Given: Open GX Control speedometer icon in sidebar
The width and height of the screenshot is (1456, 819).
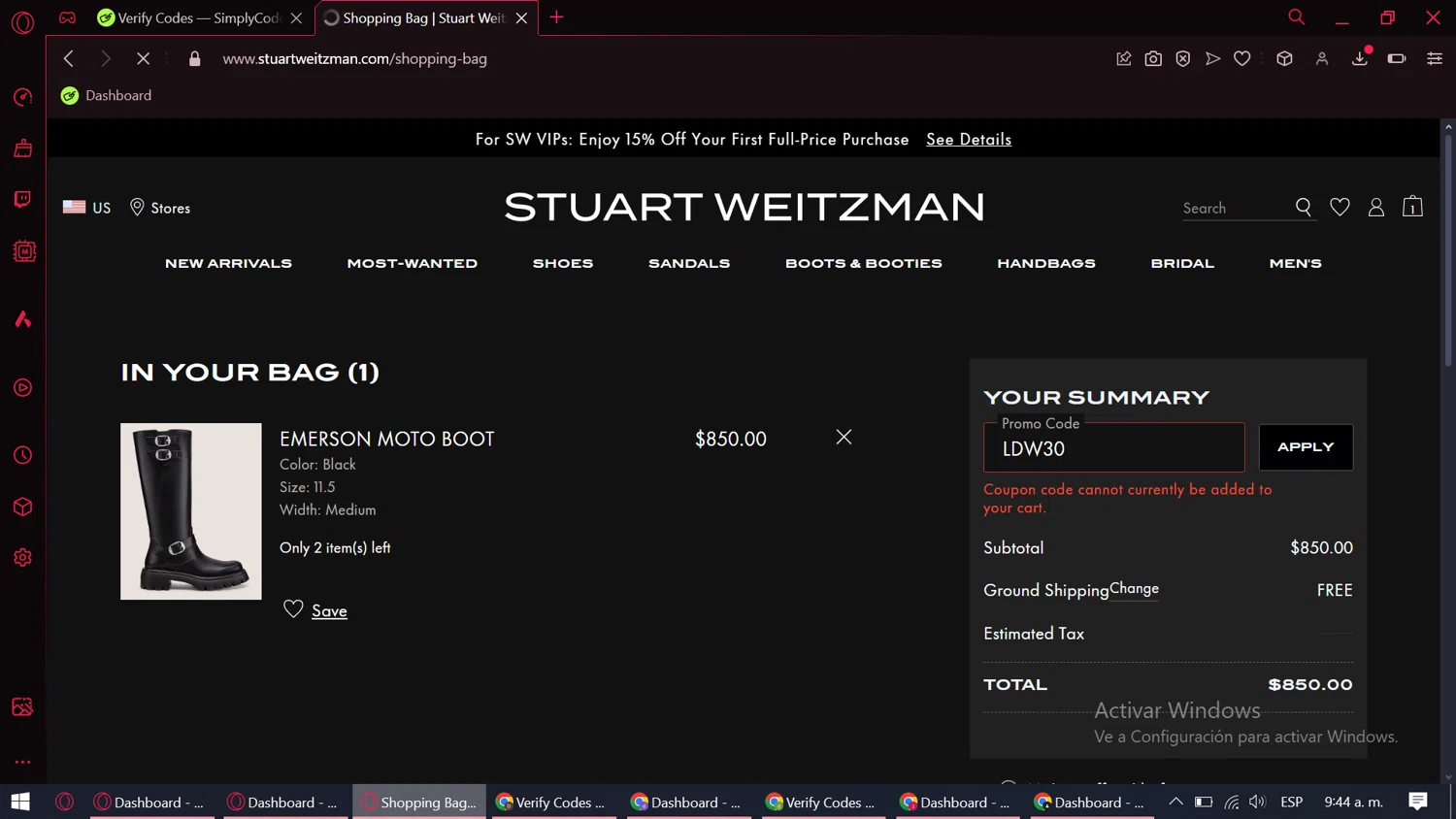Looking at the screenshot, I should (22, 97).
